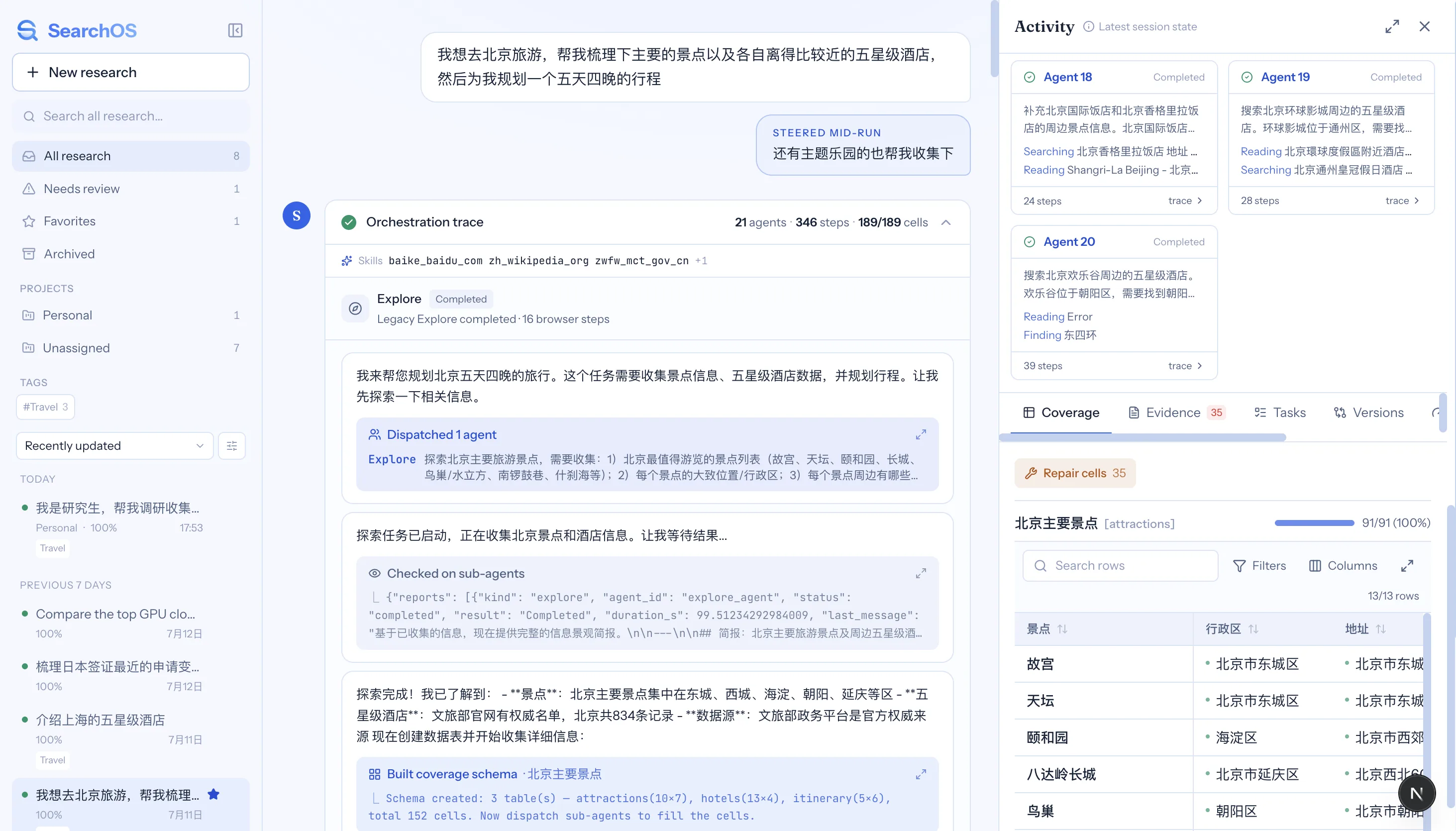Collapse the left sidebar panel icon

click(235, 30)
